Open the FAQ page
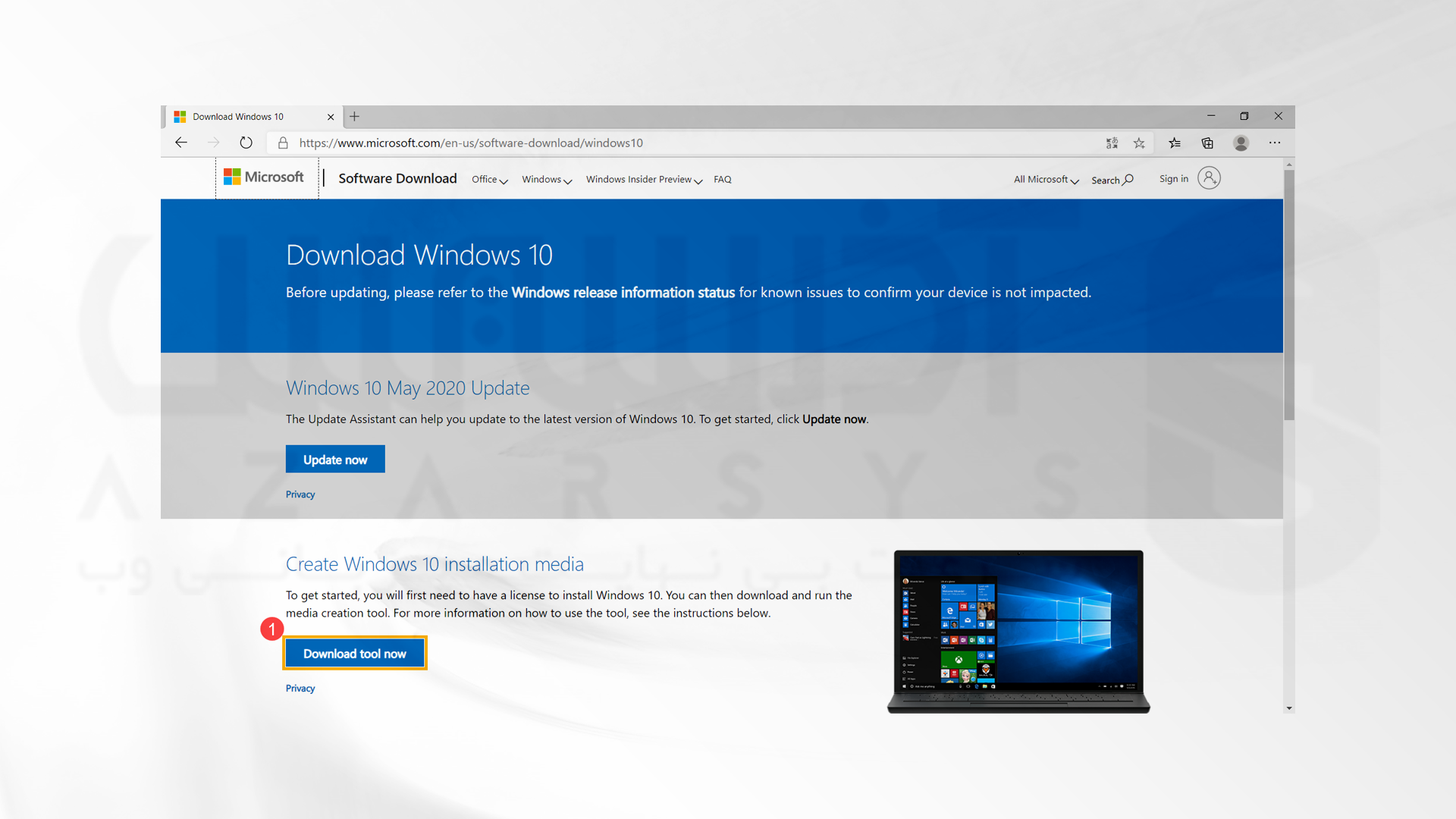Image resolution: width=1456 pixels, height=819 pixels. [722, 180]
